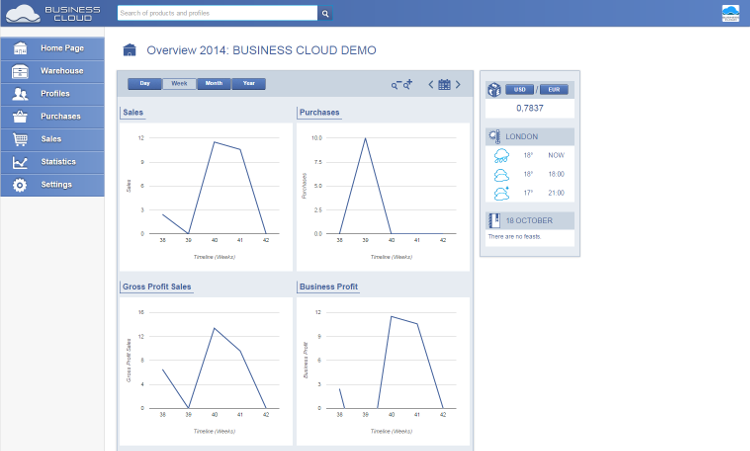Click the London weather icon
Image resolution: width=750 pixels, height=451 pixels.
[x=495, y=136]
